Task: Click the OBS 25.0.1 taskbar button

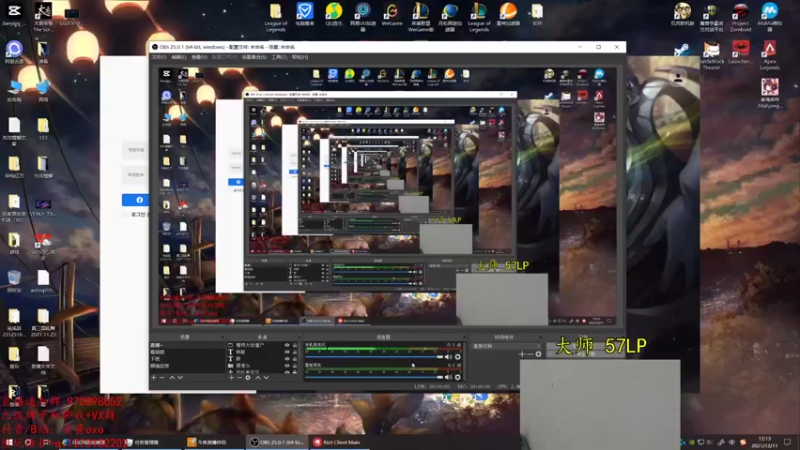Action: click(278, 442)
